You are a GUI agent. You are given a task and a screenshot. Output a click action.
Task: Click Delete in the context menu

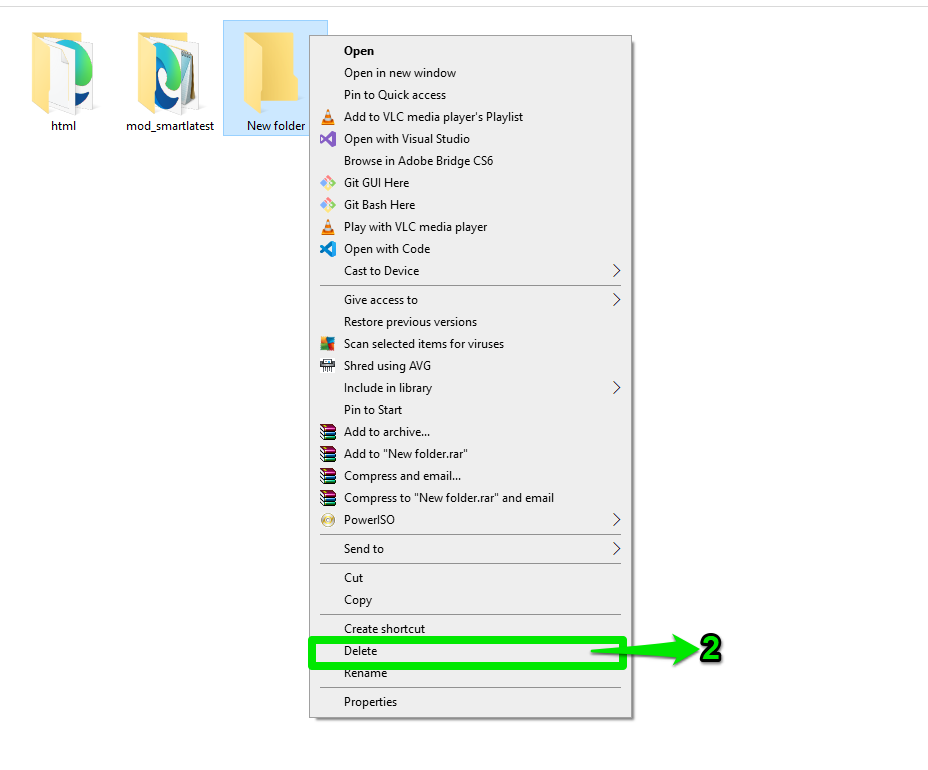click(x=471, y=651)
